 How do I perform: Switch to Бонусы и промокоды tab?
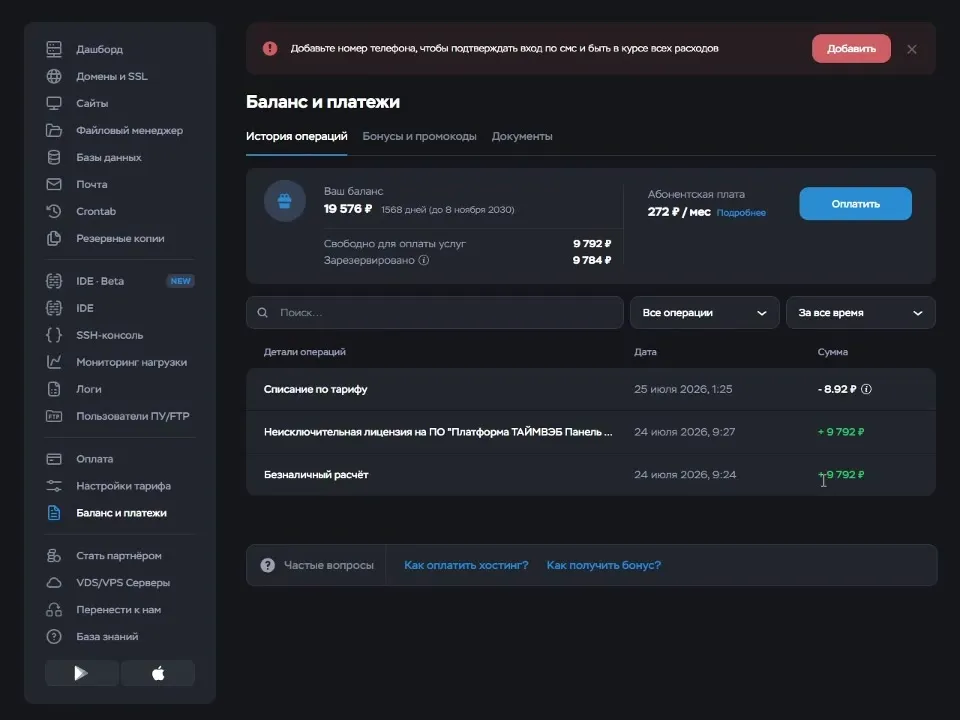pyautogui.click(x=419, y=137)
